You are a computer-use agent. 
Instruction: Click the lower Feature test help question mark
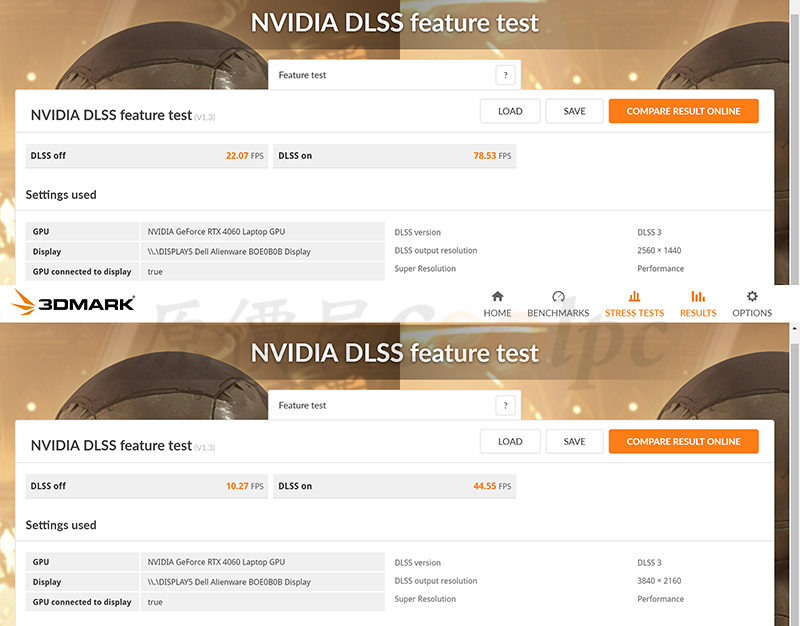506,406
